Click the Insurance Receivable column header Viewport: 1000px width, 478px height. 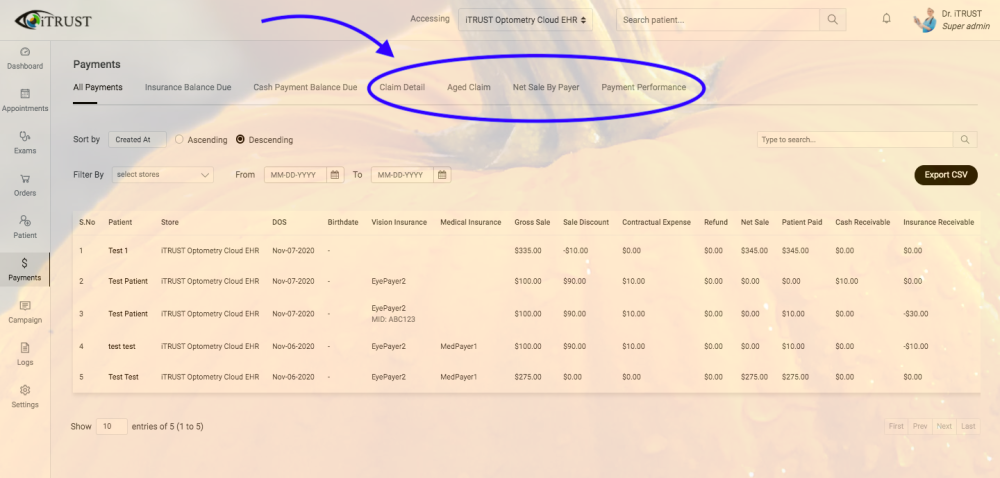click(x=939, y=222)
